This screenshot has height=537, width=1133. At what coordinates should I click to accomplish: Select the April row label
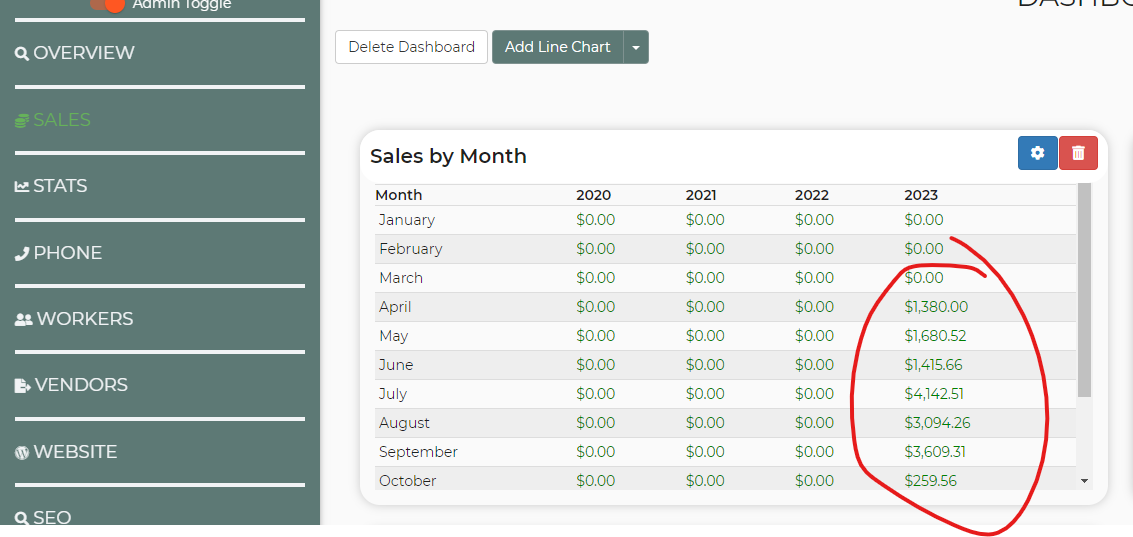395,307
